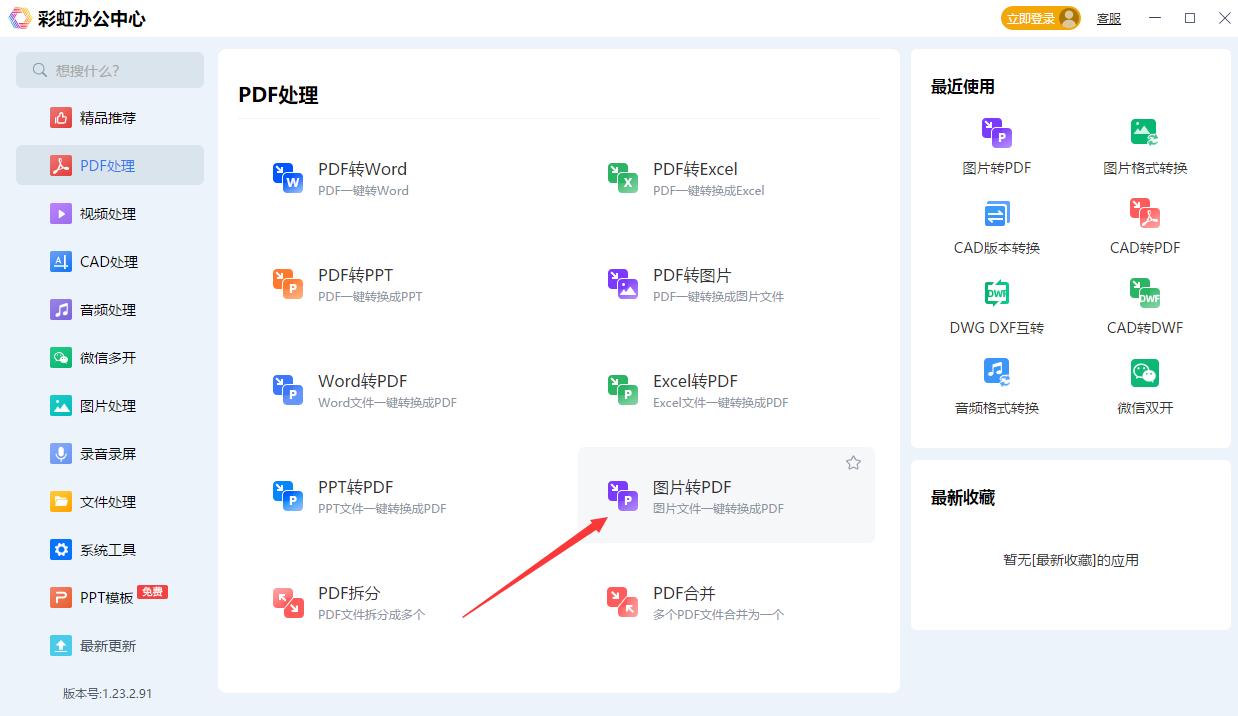
Task: Switch to the 视频处理 section
Action: (x=110, y=213)
